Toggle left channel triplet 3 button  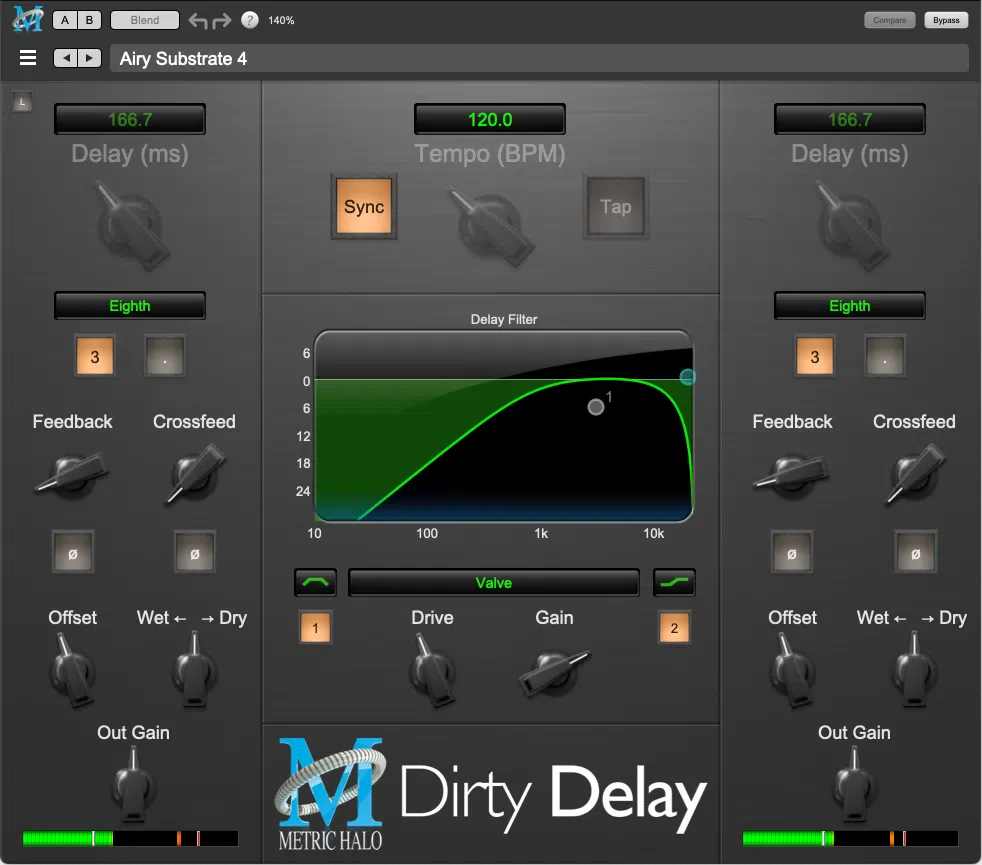click(95, 357)
